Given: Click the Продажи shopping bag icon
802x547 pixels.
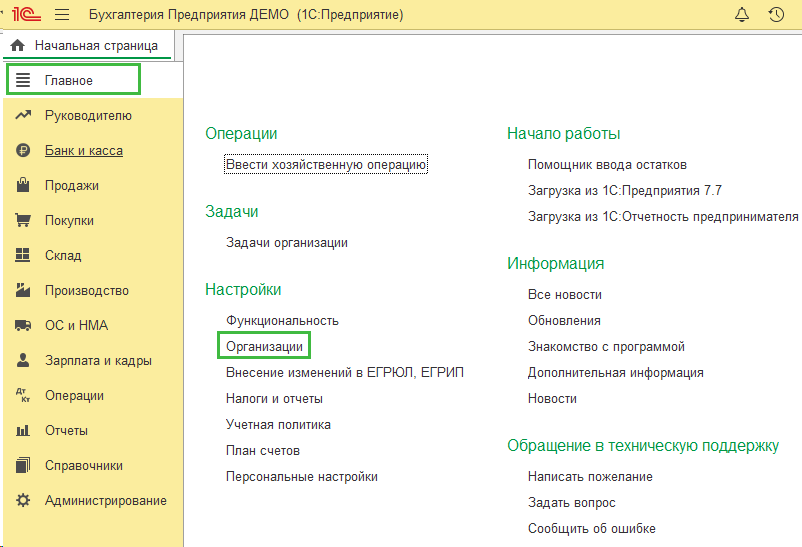Looking at the screenshot, I should click(23, 185).
